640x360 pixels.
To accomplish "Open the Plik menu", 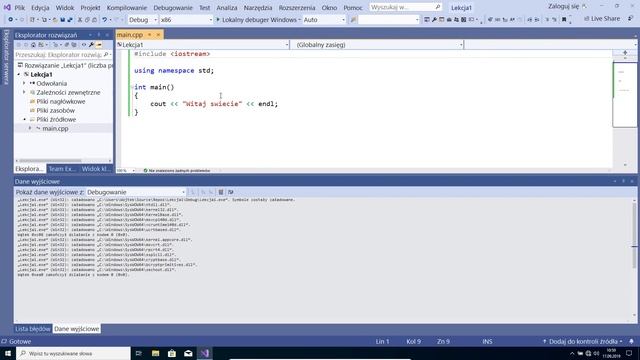I will 20,7.
